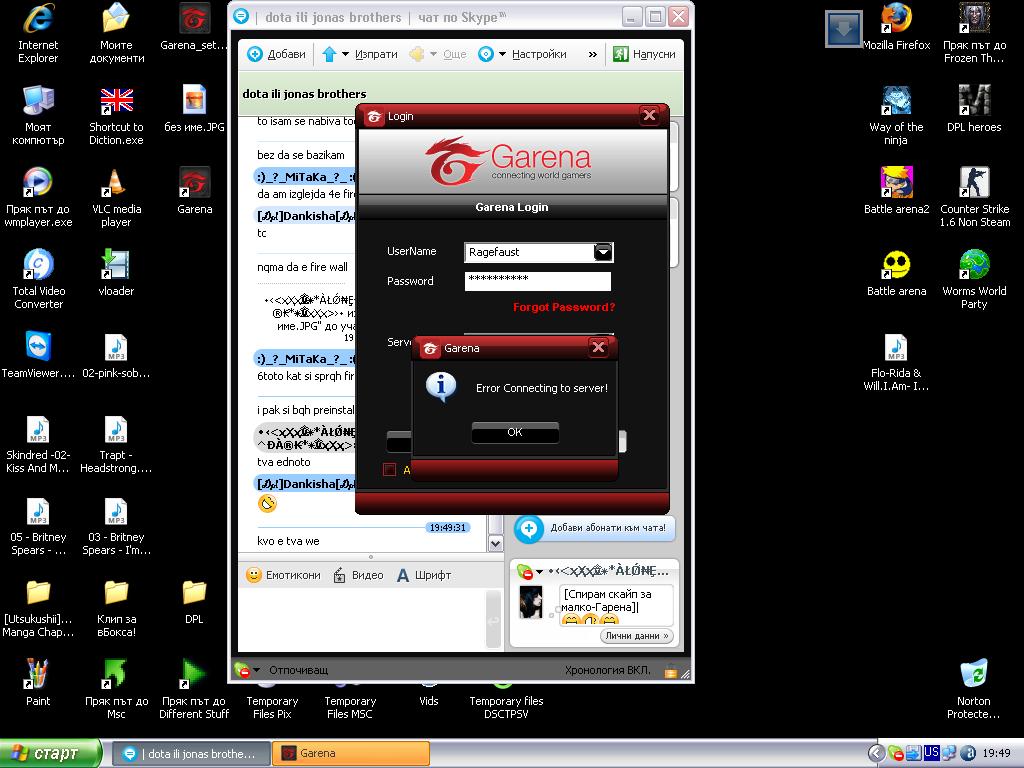
Task: Click the US language indicator in tray
Action: pos(931,752)
